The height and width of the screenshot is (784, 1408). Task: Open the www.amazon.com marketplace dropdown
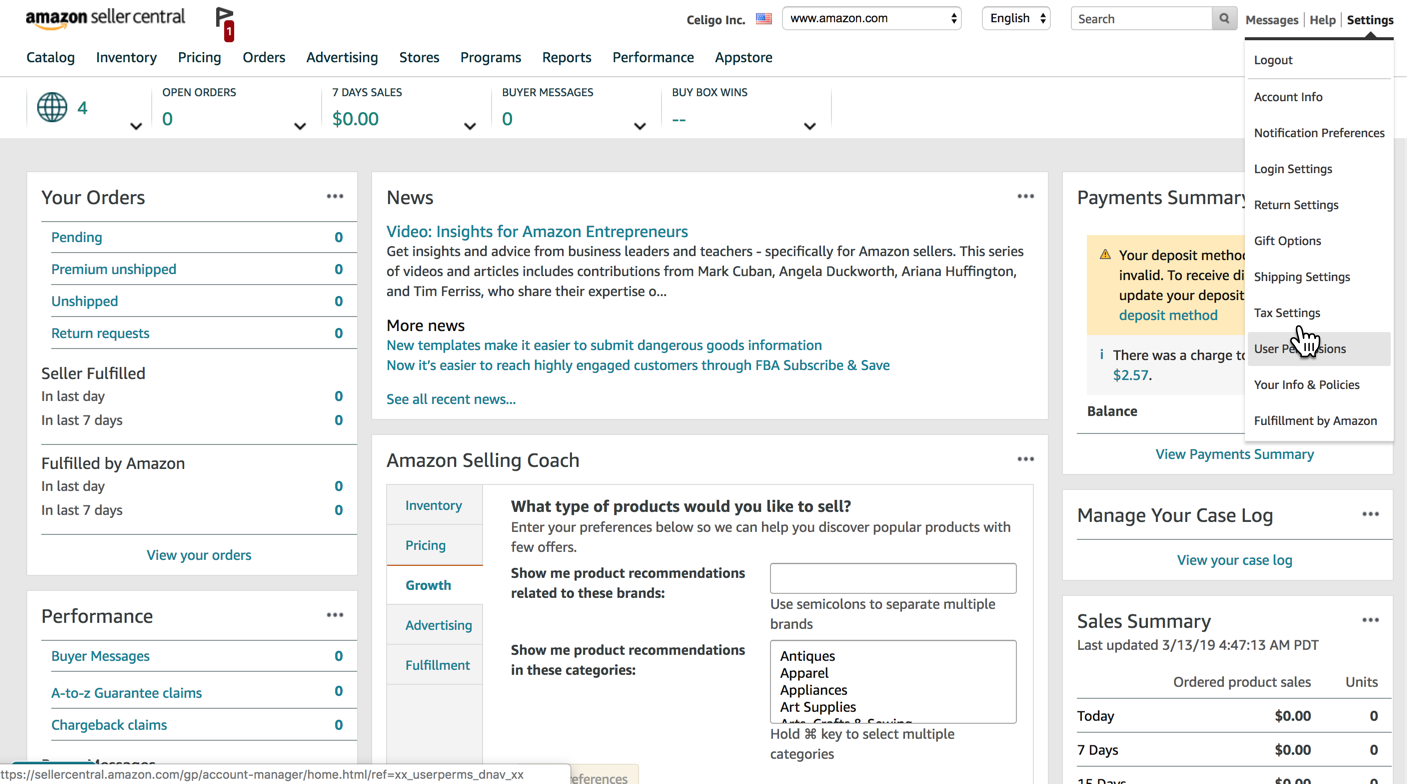[871, 19]
